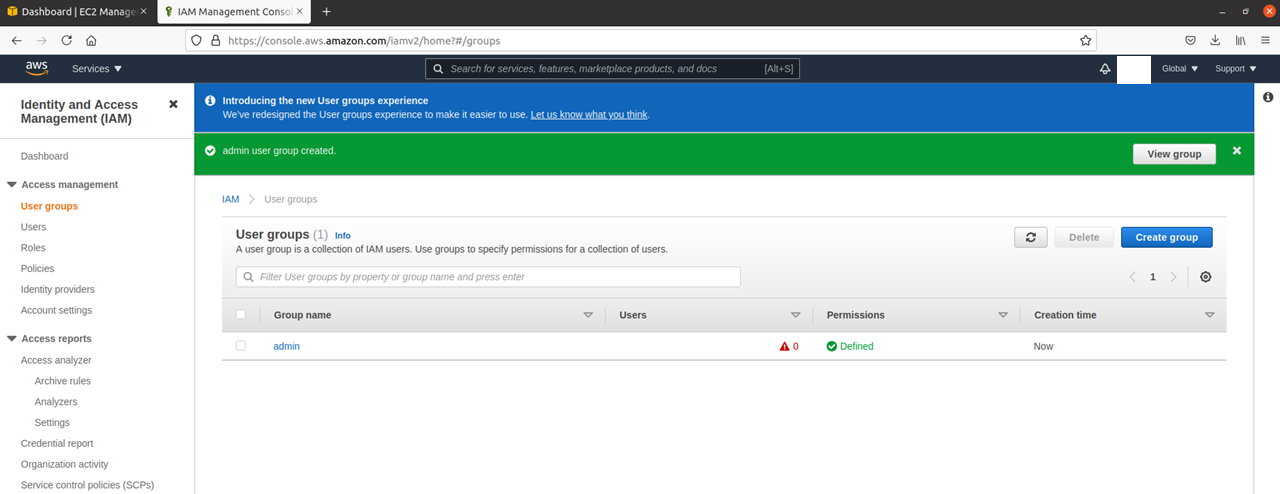Open Organization activity in sidebar
This screenshot has height=494, width=1280.
point(65,465)
